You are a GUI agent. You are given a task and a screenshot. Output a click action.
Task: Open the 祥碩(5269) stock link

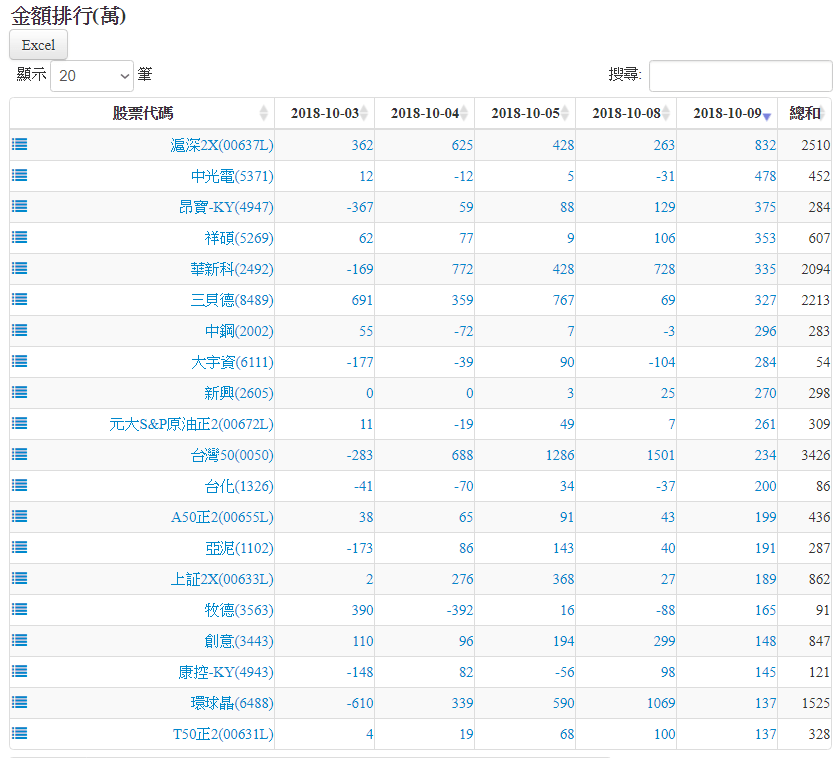[239, 238]
